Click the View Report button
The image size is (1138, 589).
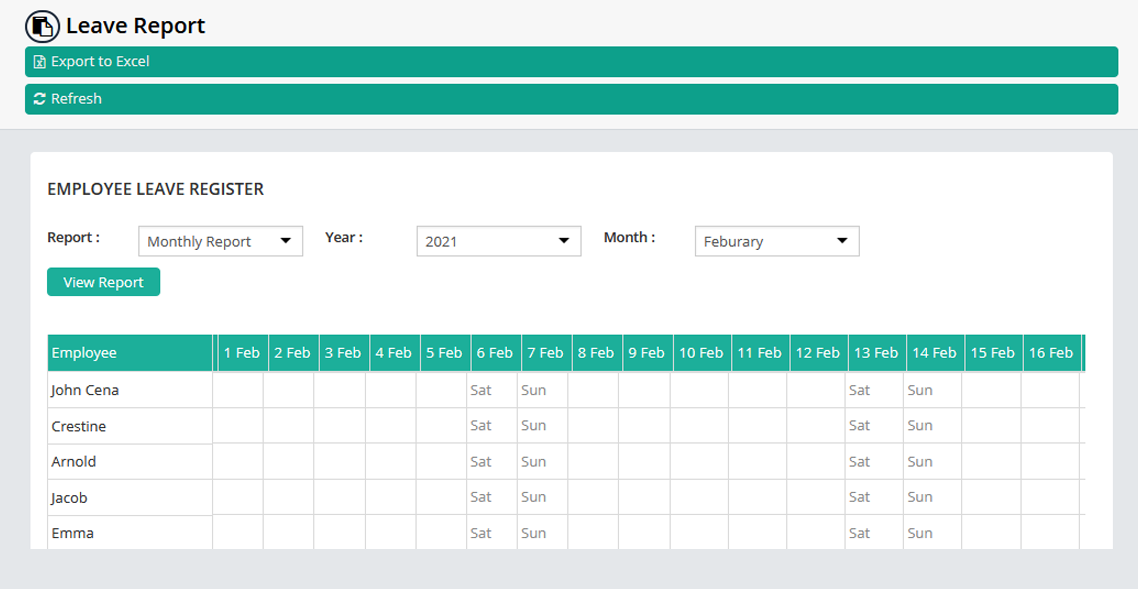tap(103, 282)
